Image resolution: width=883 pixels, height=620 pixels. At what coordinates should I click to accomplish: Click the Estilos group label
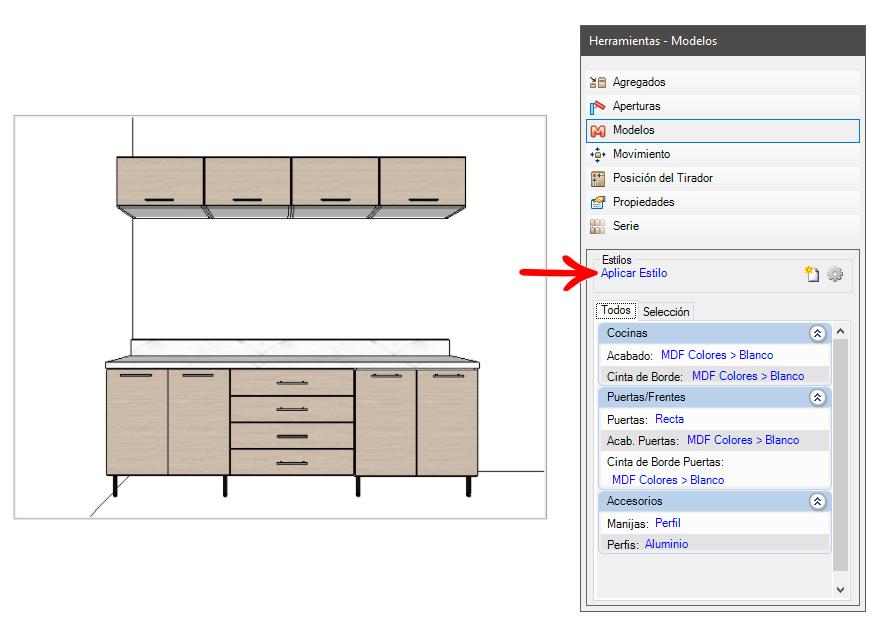tap(617, 260)
